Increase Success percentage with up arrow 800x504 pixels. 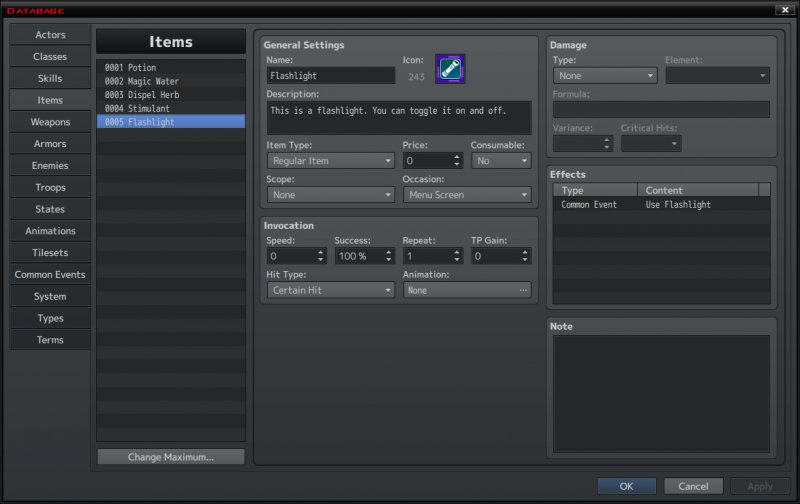coord(389,252)
